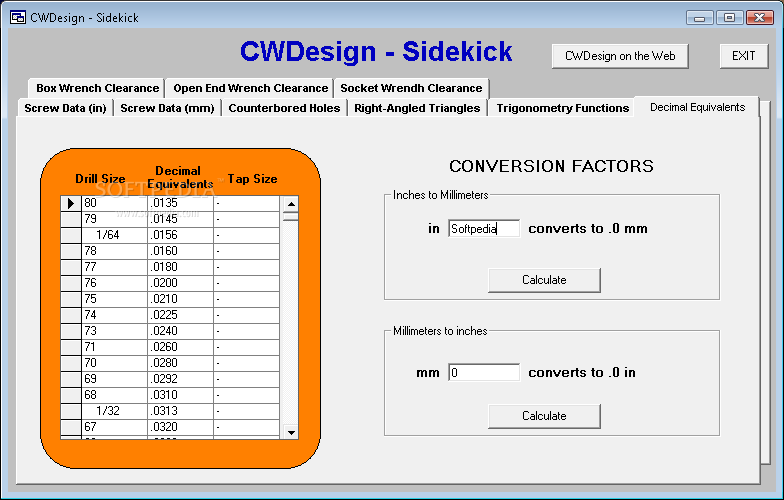Click decimal equivalent .0145
The width and height of the screenshot is (784, 500).
coord(180,219)
